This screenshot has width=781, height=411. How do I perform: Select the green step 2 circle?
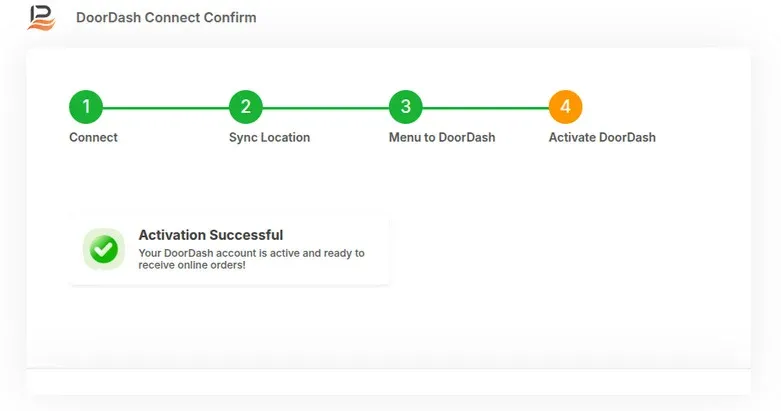[246, 107]
